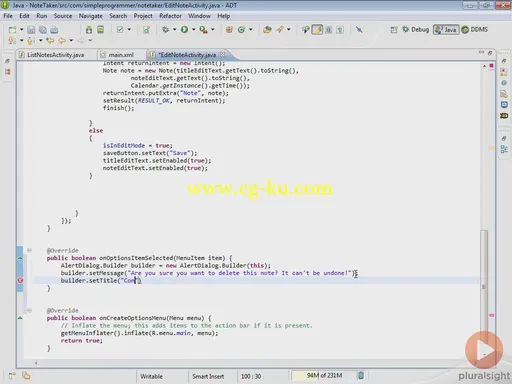Switch to the ListNotesActivity.java tab
This screenshot has height=384, width=512.
pos(52,55)
